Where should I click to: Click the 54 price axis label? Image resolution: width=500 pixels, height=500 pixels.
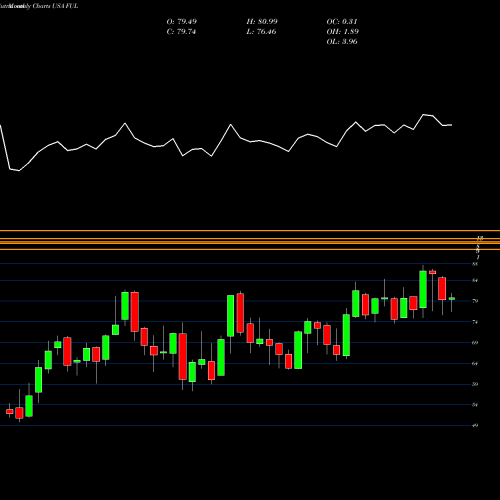tap(475, 405)
